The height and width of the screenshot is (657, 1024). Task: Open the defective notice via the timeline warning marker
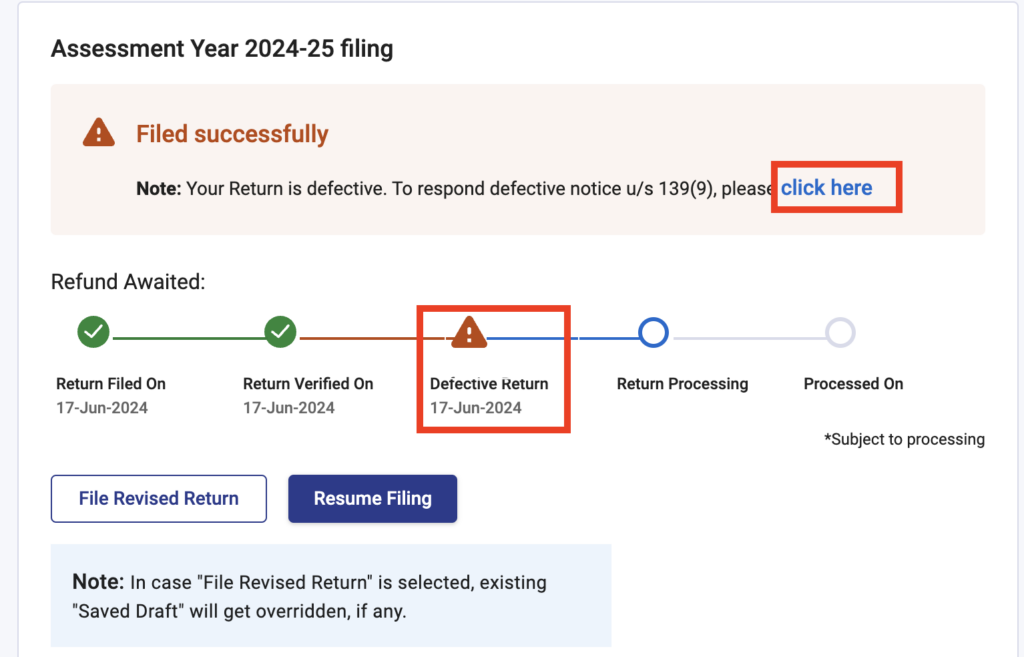tap(468, 332)
